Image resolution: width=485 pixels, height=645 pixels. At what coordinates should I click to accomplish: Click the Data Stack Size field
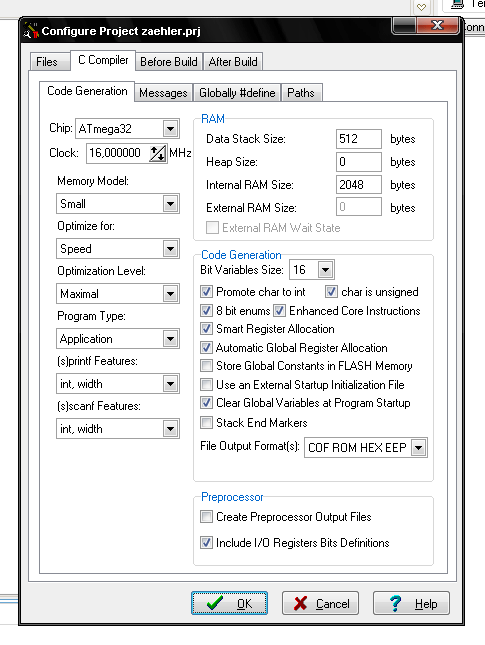[x=359, y=139]
